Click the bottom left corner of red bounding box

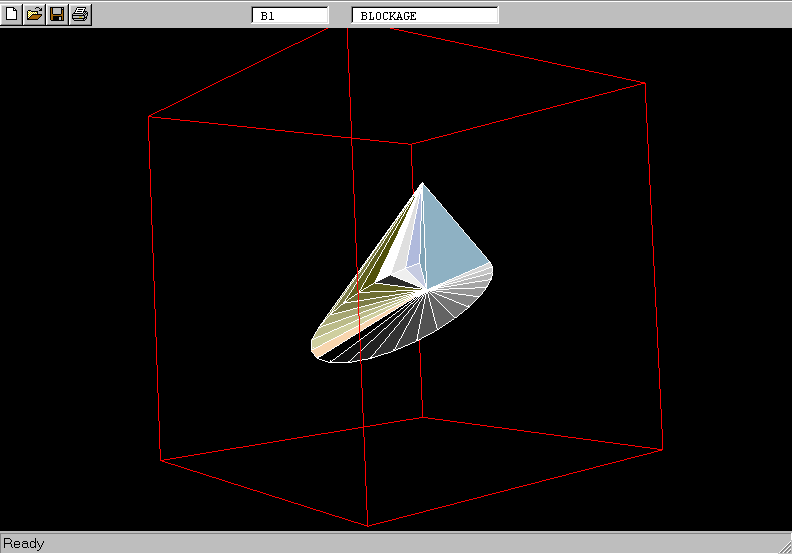tap(161, 461)
